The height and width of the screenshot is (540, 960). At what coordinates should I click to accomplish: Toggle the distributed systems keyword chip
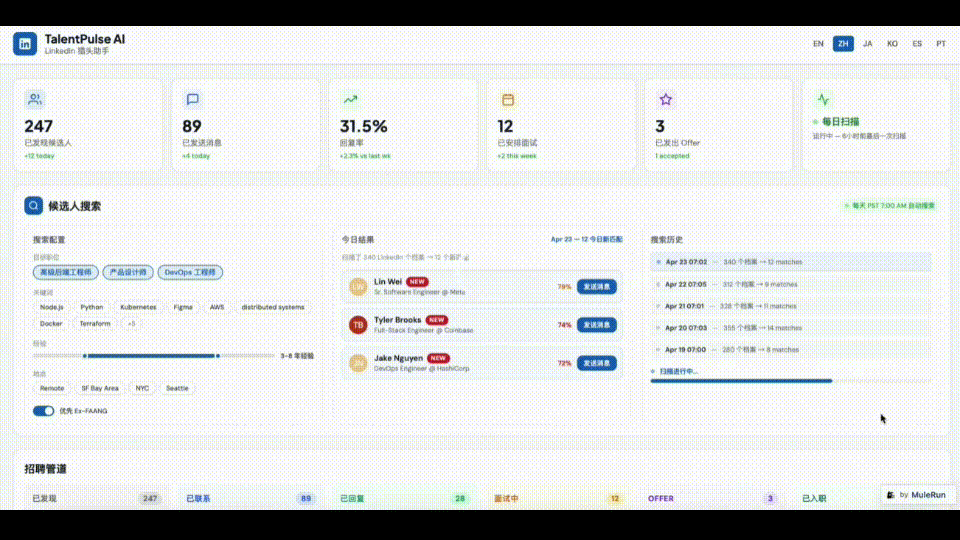coord(272,307)
